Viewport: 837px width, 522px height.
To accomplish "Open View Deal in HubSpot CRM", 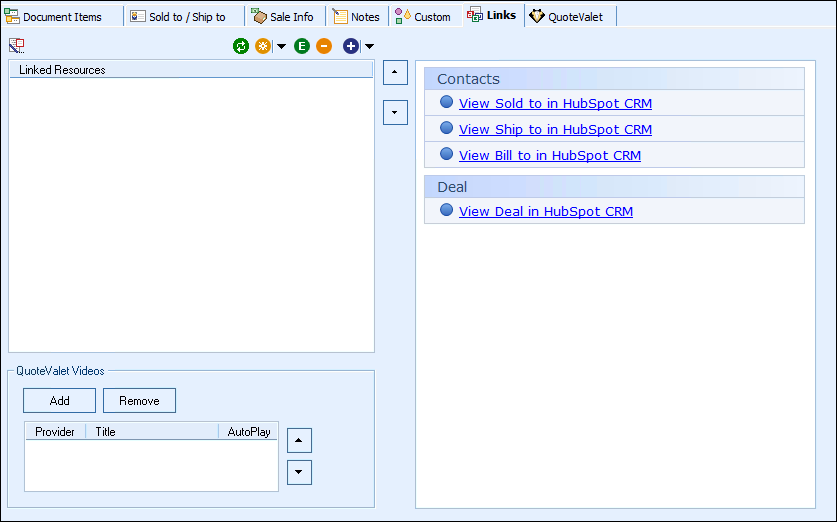I will coord(546,212).
